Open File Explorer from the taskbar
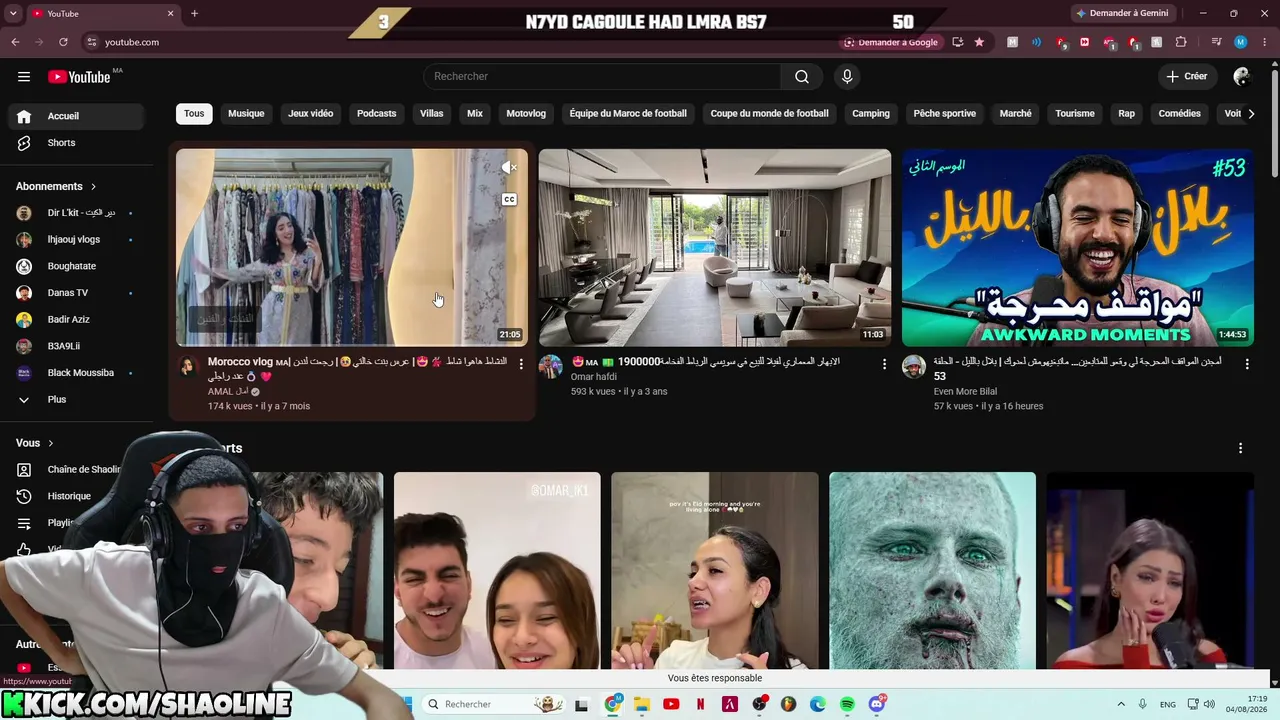Screen dimensions: 1280x720 point(642,704)
